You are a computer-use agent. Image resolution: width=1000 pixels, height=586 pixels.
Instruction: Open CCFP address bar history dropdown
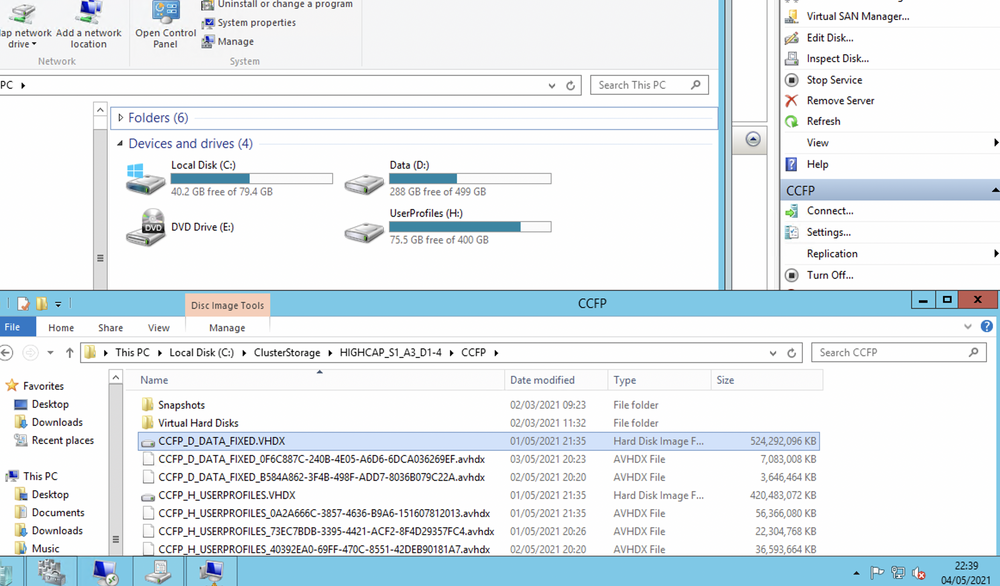[x=773, y=353]
